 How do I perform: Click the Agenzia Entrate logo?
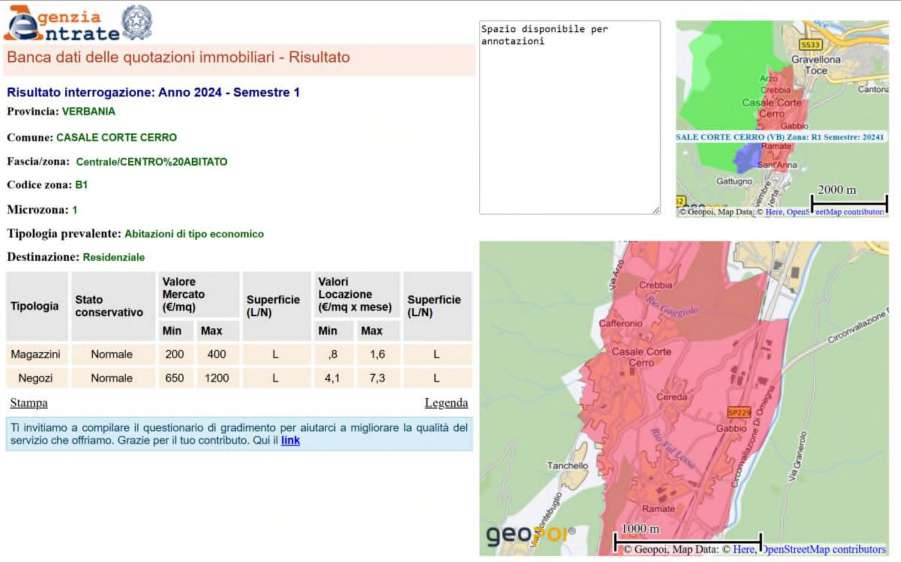pyautogui.click(x=60, y=22)
